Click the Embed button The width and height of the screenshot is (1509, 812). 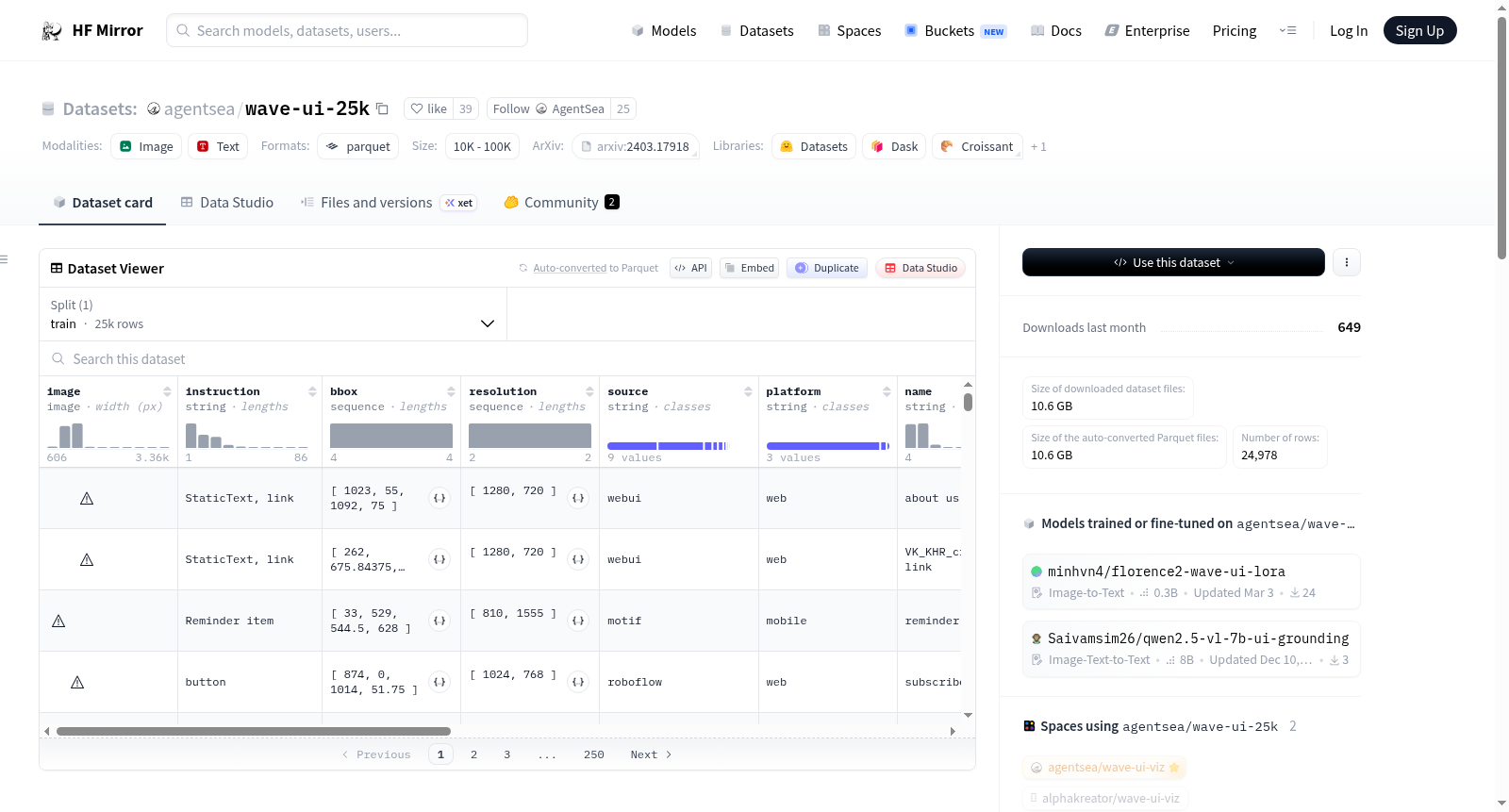pos(750,268)
